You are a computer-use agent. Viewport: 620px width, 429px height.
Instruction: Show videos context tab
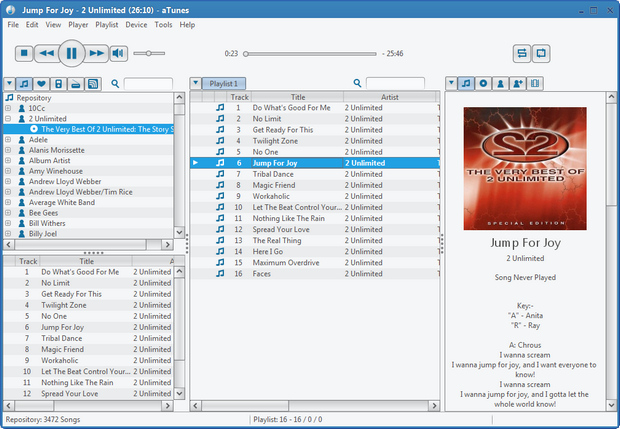tap(535, 83)
